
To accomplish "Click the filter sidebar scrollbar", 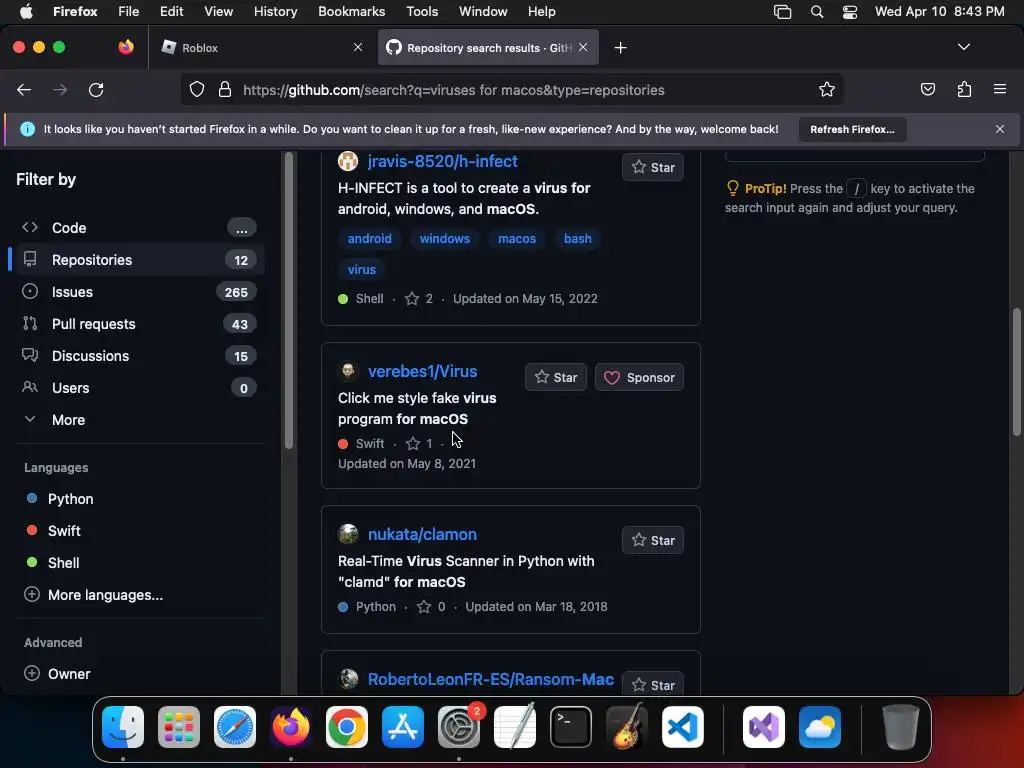I will pyautogui.click(x=289, y=300).
